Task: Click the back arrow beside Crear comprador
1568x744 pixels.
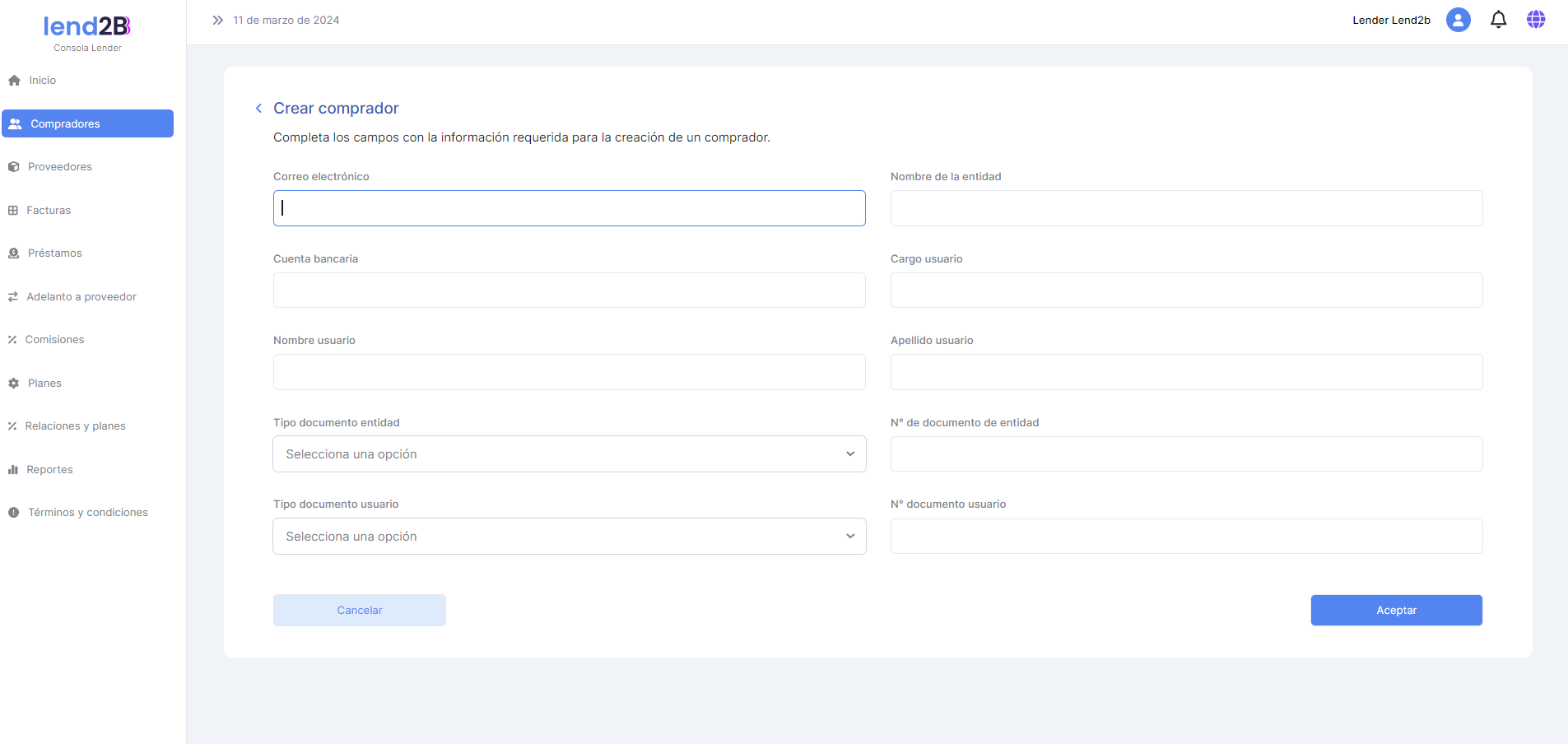Action: point(258,109)
